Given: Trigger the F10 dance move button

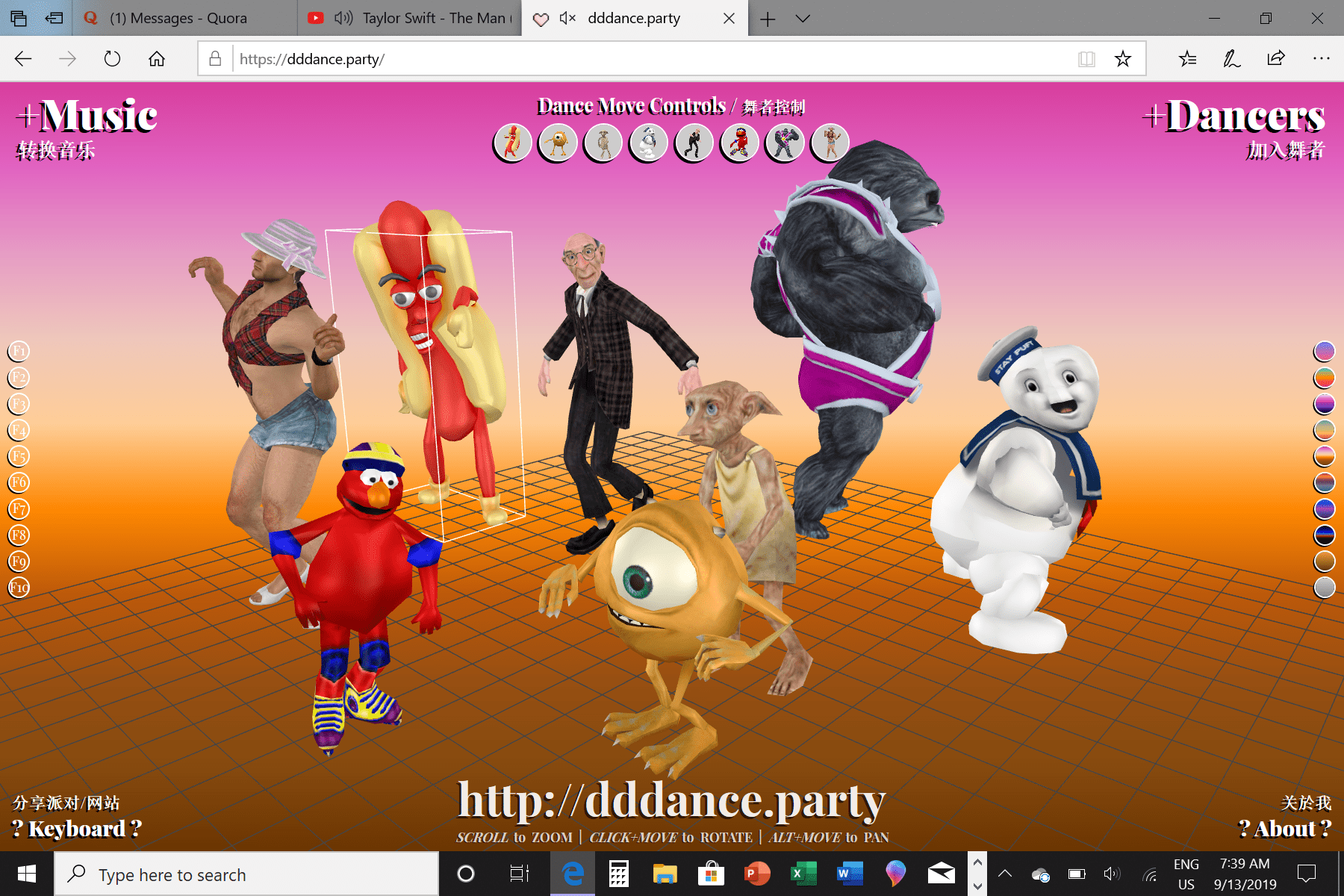Looking at the screenshot, I should pos(19,588).
